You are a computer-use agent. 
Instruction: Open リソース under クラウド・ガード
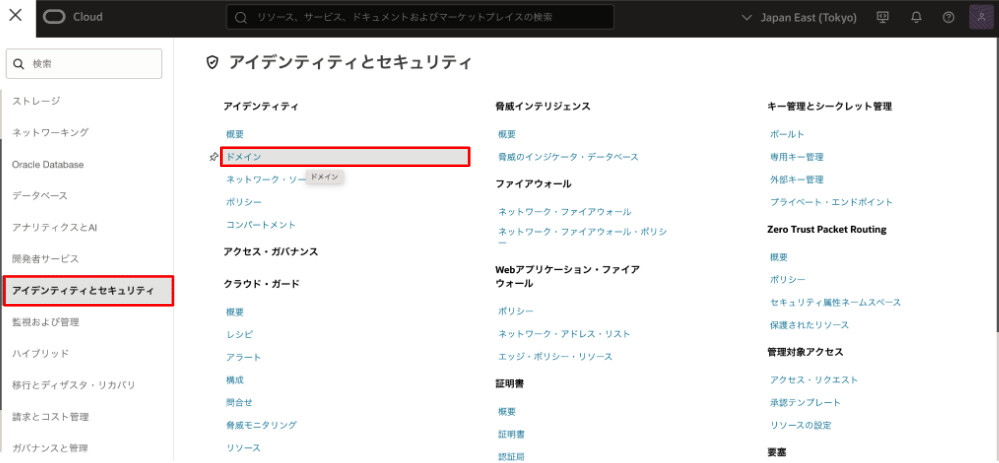(243, 448)
